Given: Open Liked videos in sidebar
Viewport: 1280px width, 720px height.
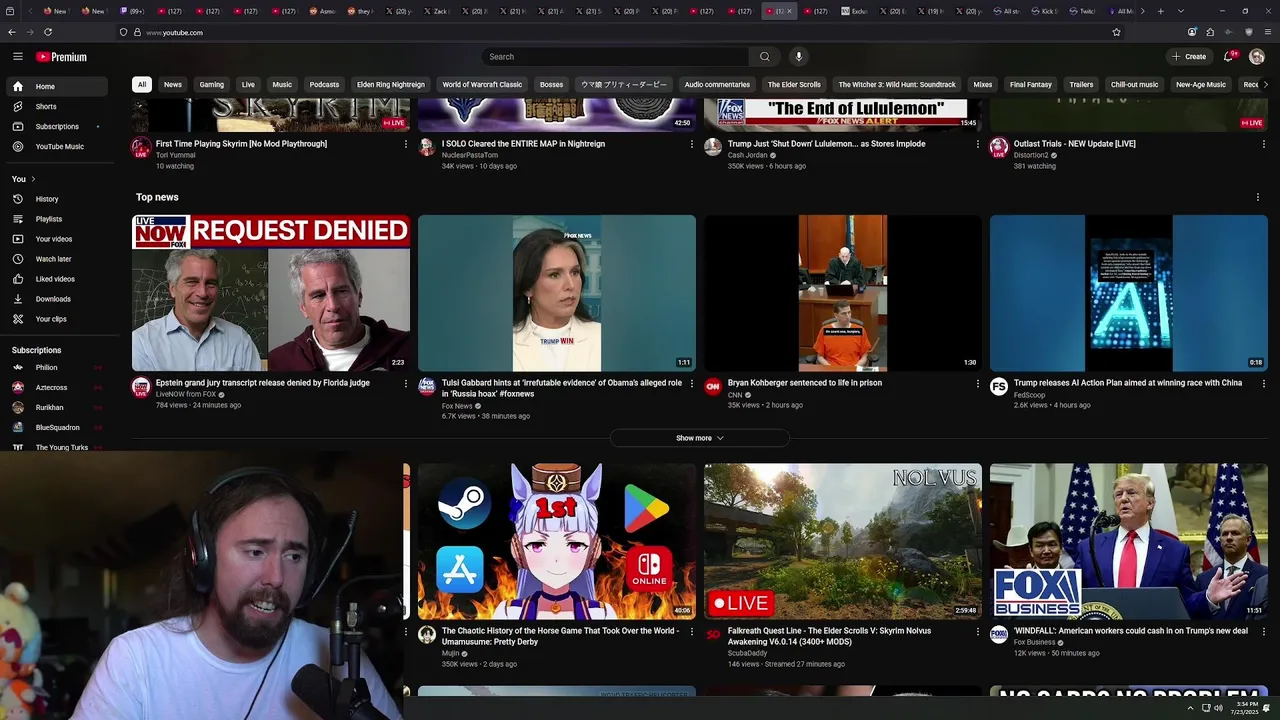Looking at the screenshot, I should coord(56,279).
